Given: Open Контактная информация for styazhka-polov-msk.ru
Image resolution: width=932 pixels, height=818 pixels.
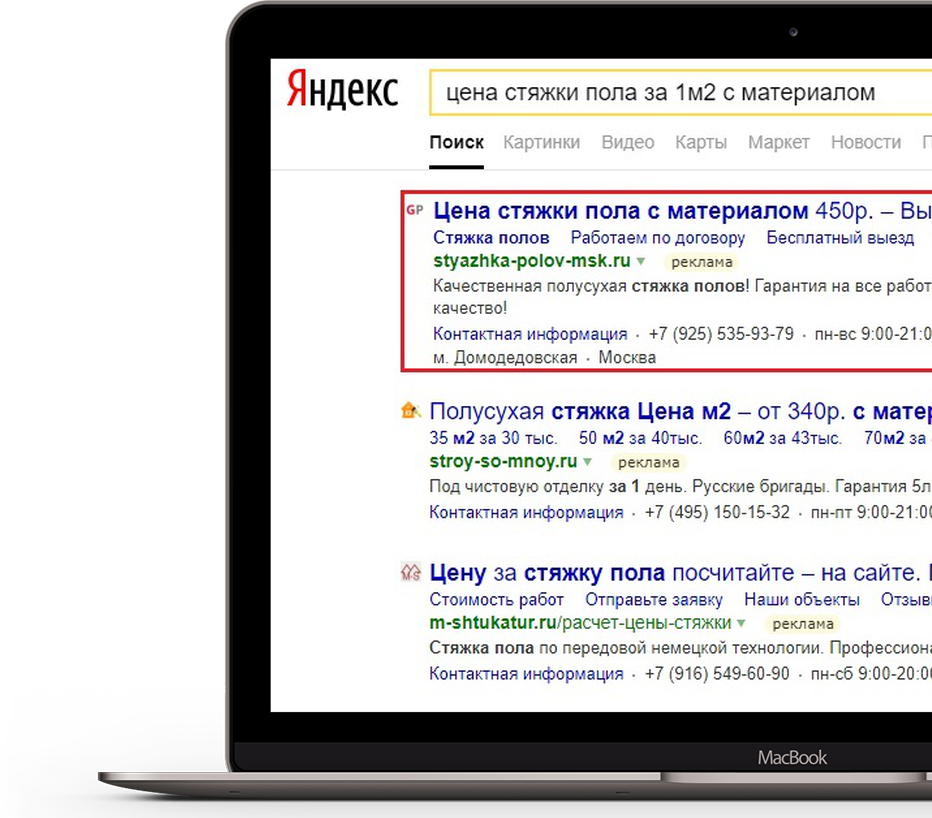Looking at the screenshot, I should 530,334.
